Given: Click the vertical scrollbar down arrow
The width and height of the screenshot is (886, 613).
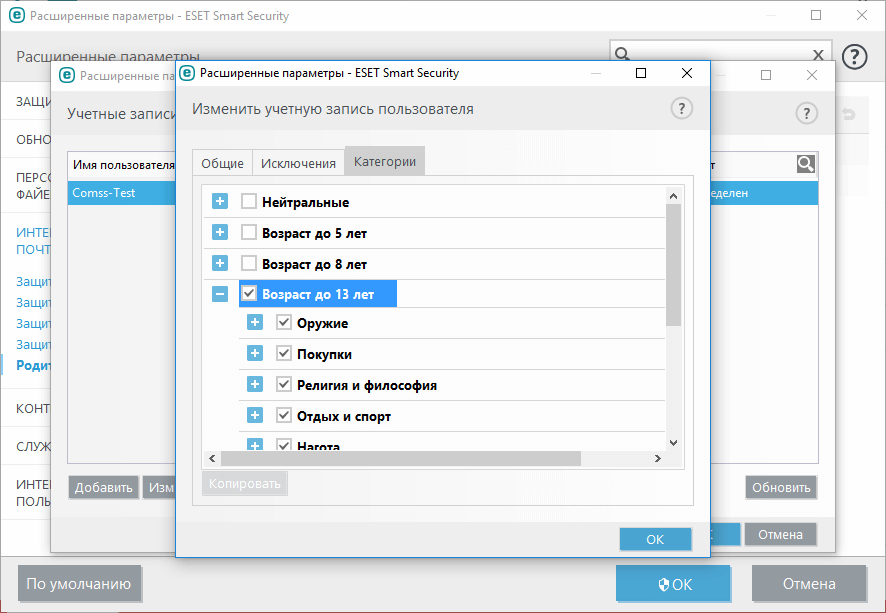Looking at the screenshot, I should 673,441.
